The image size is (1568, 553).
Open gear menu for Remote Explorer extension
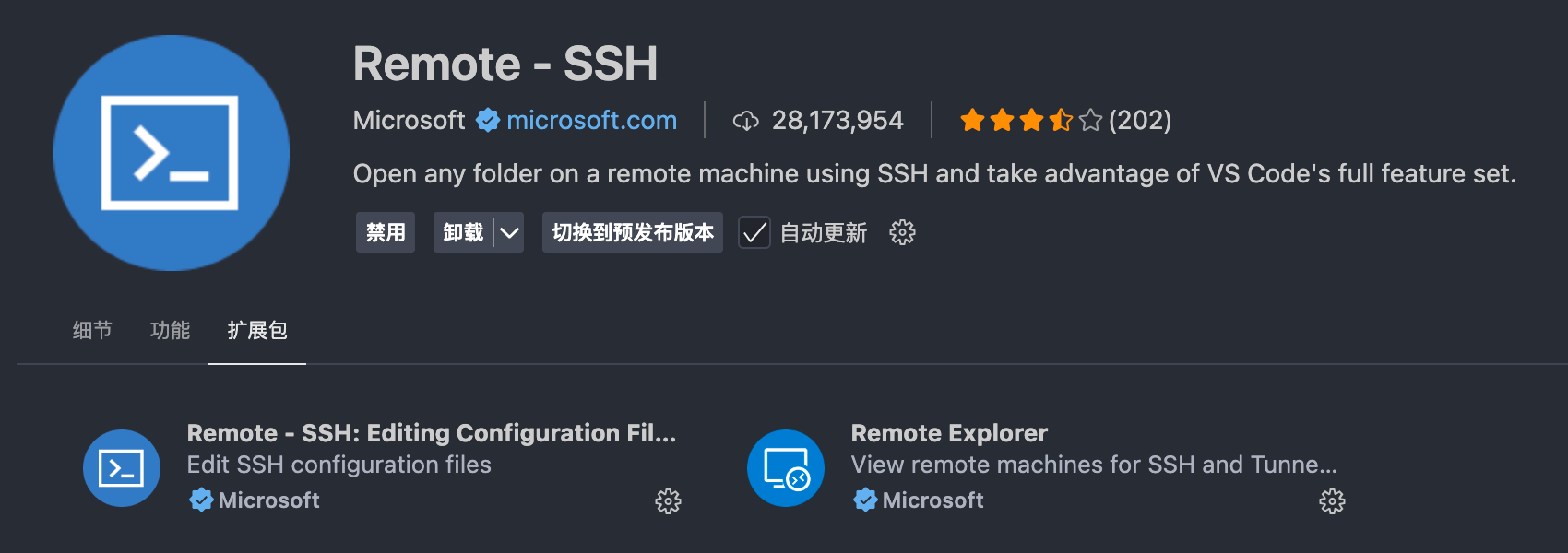[x=1332, y=501]
